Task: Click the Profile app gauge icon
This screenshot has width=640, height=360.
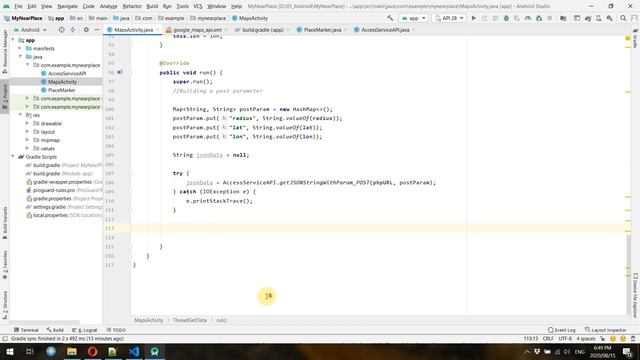Action: (528, 18)
